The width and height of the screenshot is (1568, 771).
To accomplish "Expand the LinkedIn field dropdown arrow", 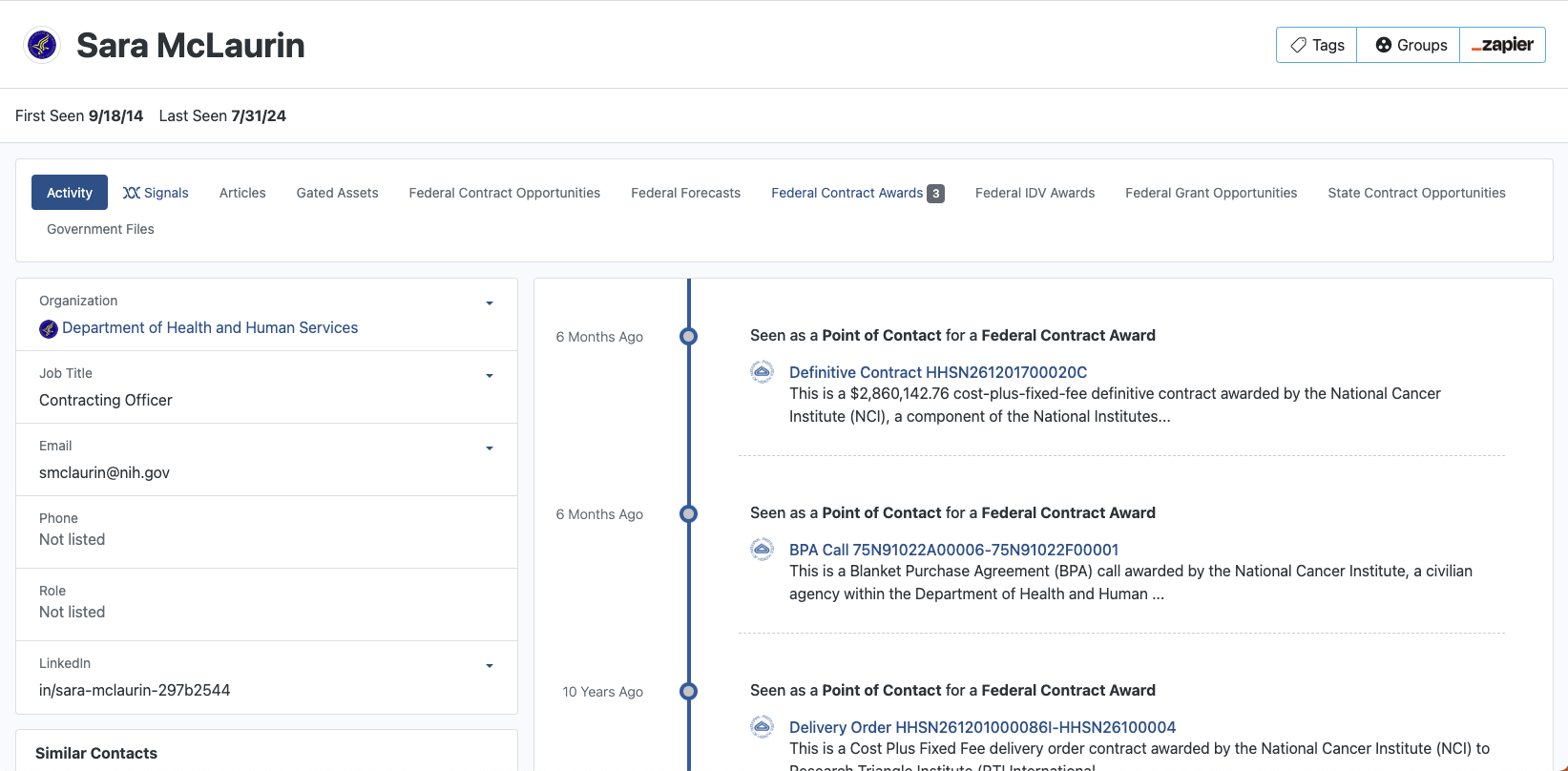I will tap(490, 666).
